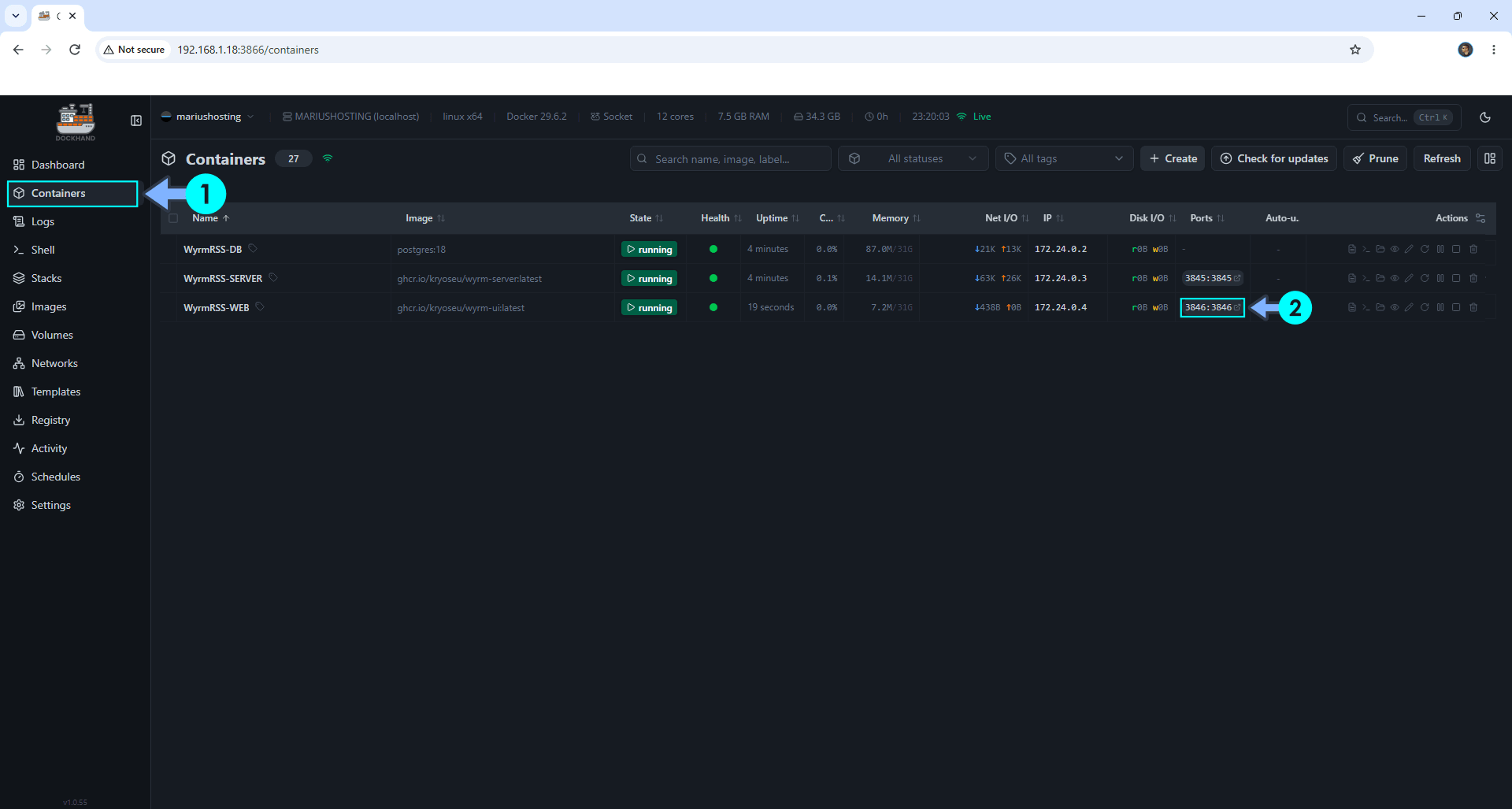
Task: Open port link 3846:3846
Action: click(1213, 307)
